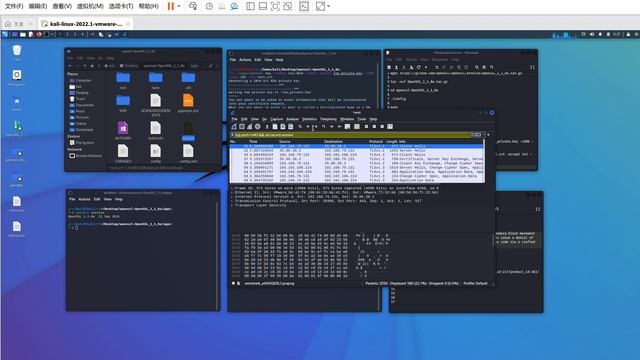Open the dropdown next to VMware pause button

pos(179,6)
